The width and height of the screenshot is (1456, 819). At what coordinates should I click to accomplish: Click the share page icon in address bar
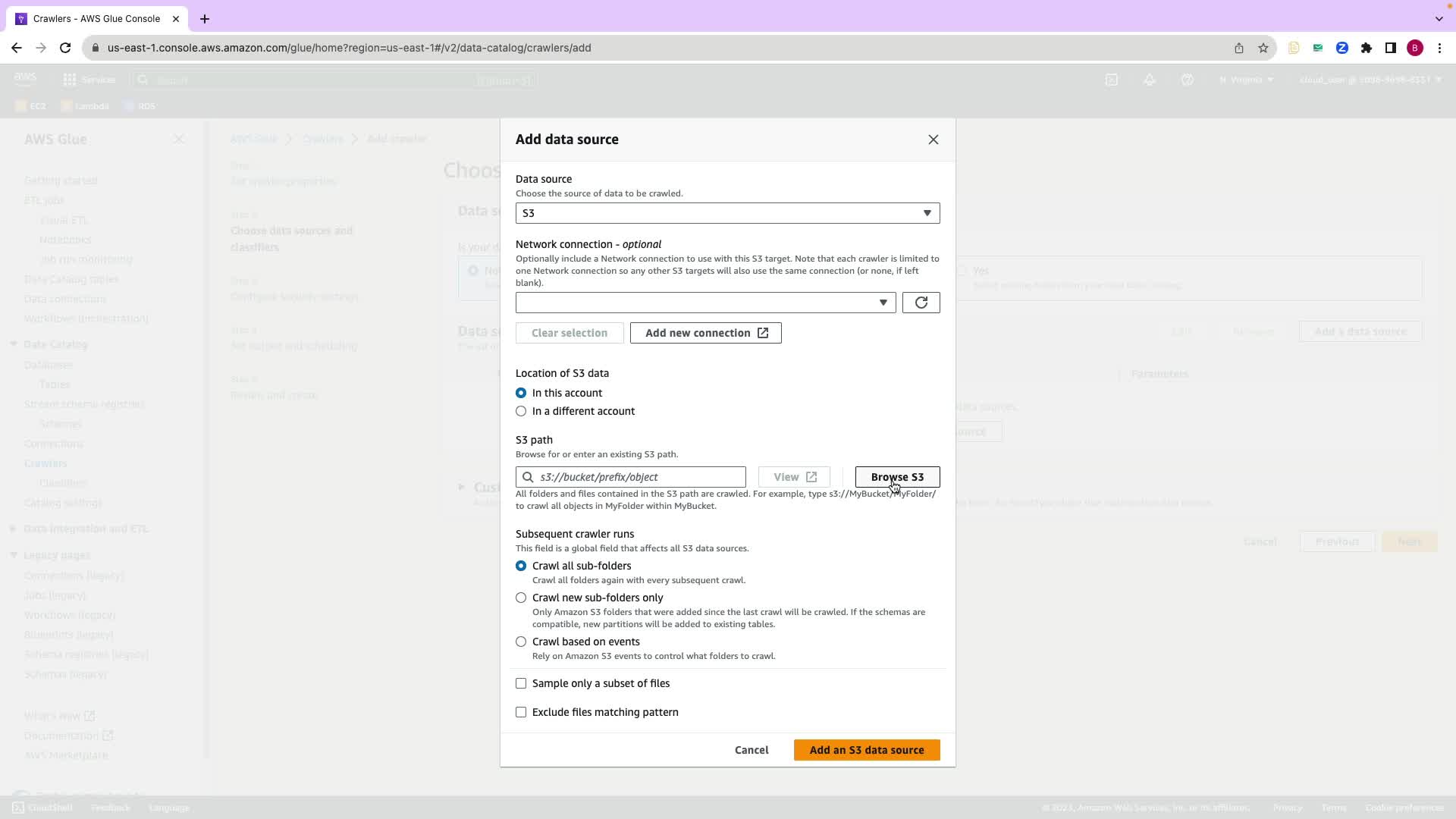pos(1238,48)
